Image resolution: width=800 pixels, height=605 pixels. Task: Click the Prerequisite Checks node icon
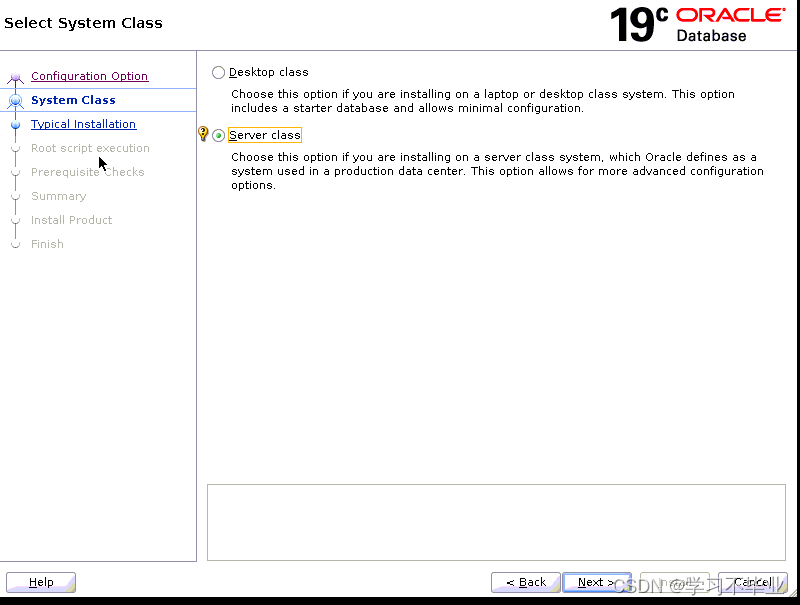click(x=15, y=172)
